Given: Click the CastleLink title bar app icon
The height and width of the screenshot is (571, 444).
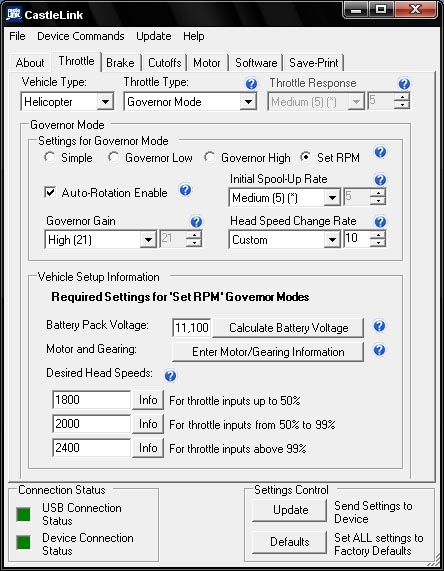Looking at the screenshot, I should [x=13, y=14].
